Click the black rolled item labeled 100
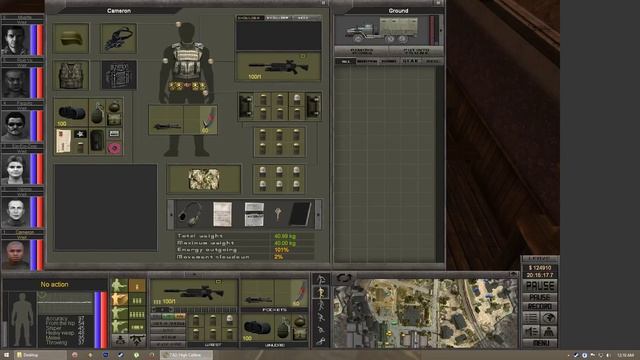The width and height of the screenshot is (640, 360). pos(71,113)
